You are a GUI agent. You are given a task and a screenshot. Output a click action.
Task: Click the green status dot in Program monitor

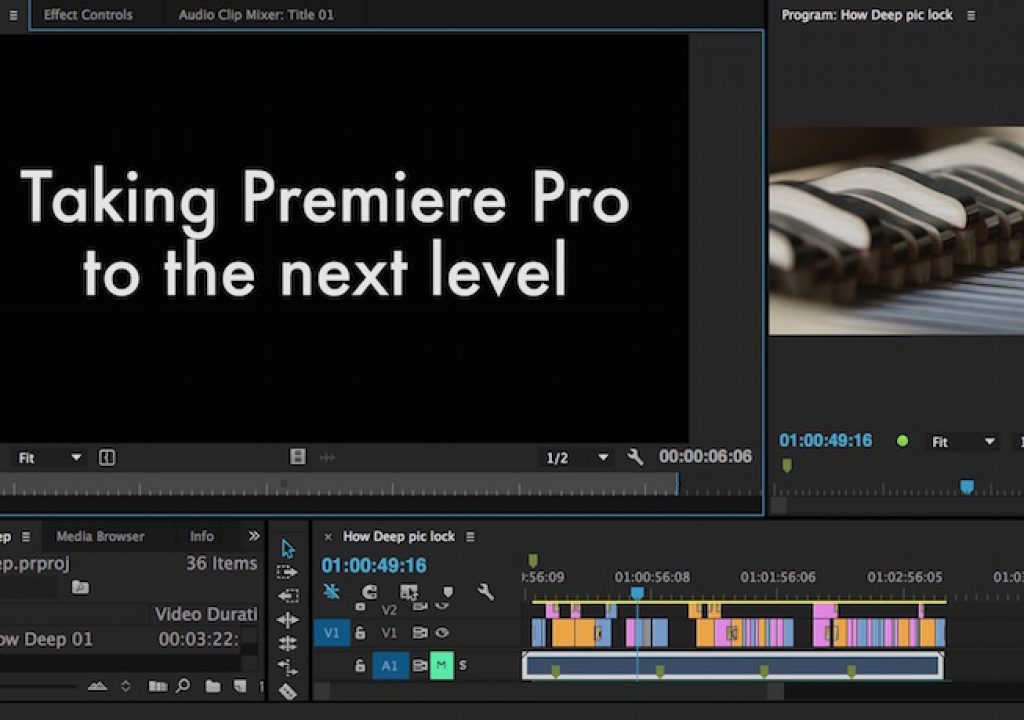pos(903,442)
